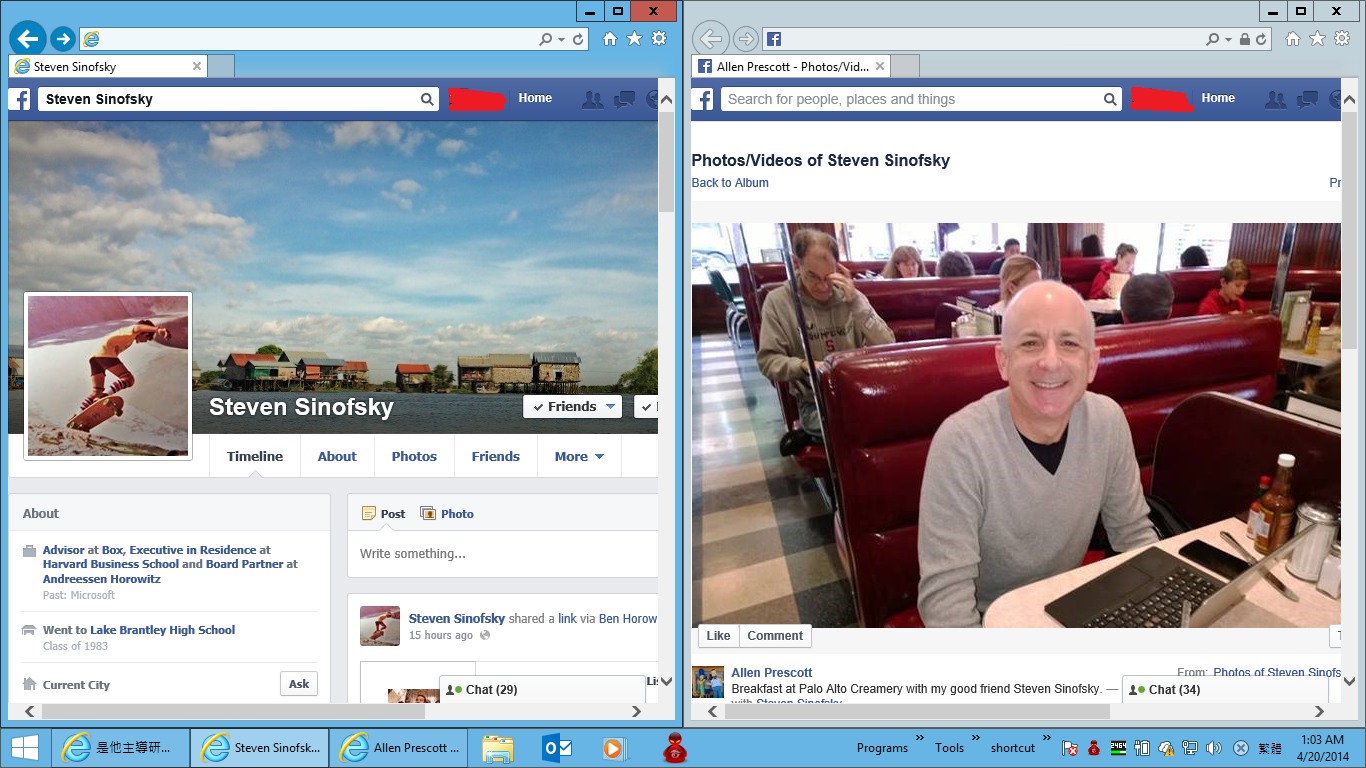This screenshot has width=1366, height=768.
Task: Click Facebook logo in the right window
Action: [704, 99]
